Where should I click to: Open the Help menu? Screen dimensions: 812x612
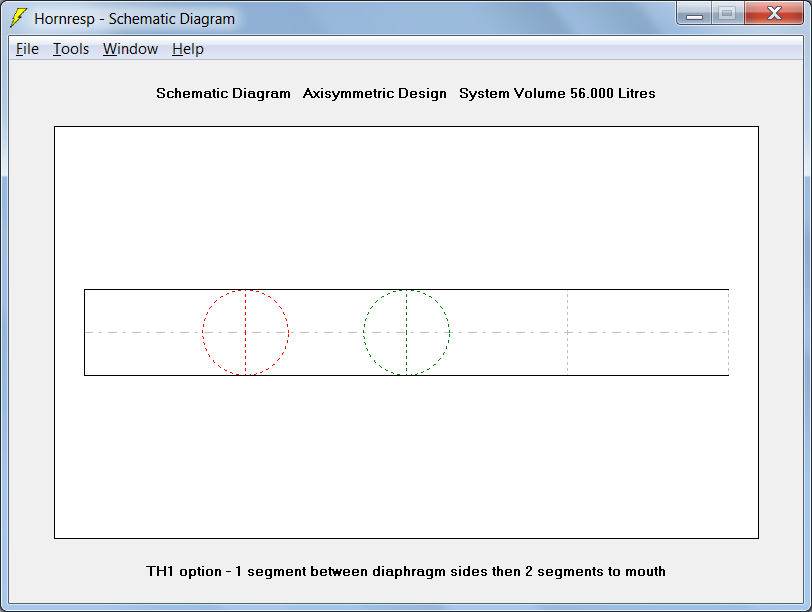pyautogui.click(x=187, y=49)
